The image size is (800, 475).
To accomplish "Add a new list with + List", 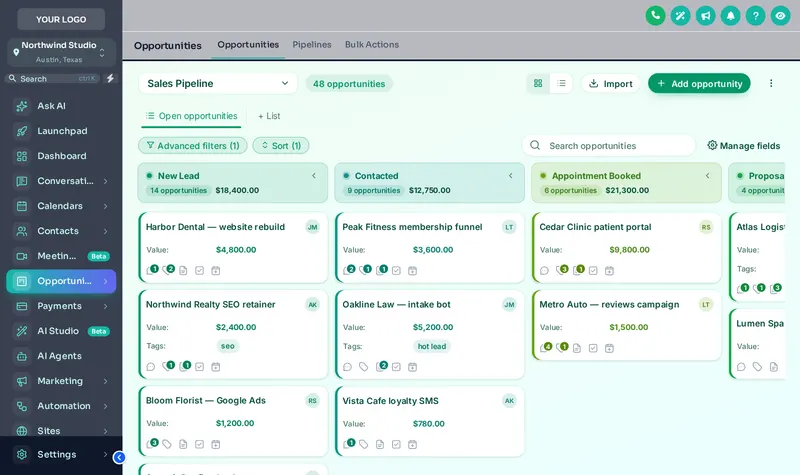I will click(x=269, y=116).
